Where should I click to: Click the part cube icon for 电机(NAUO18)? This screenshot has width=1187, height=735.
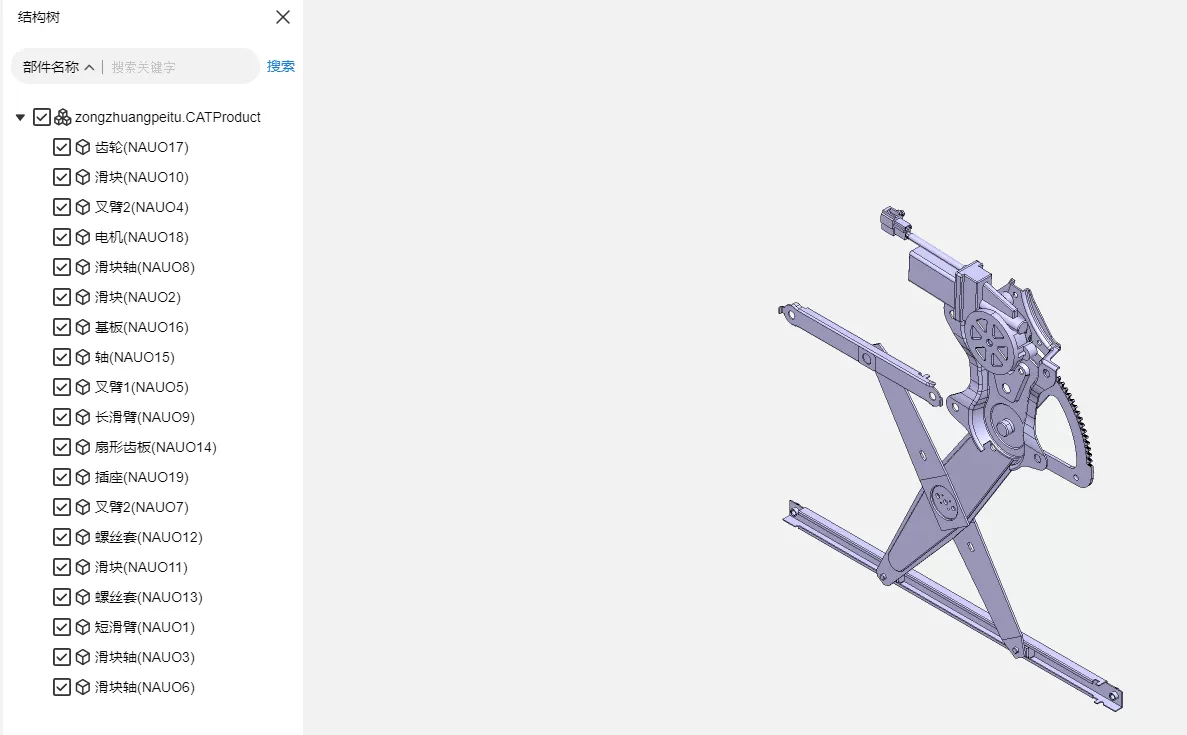pos(83,237)
